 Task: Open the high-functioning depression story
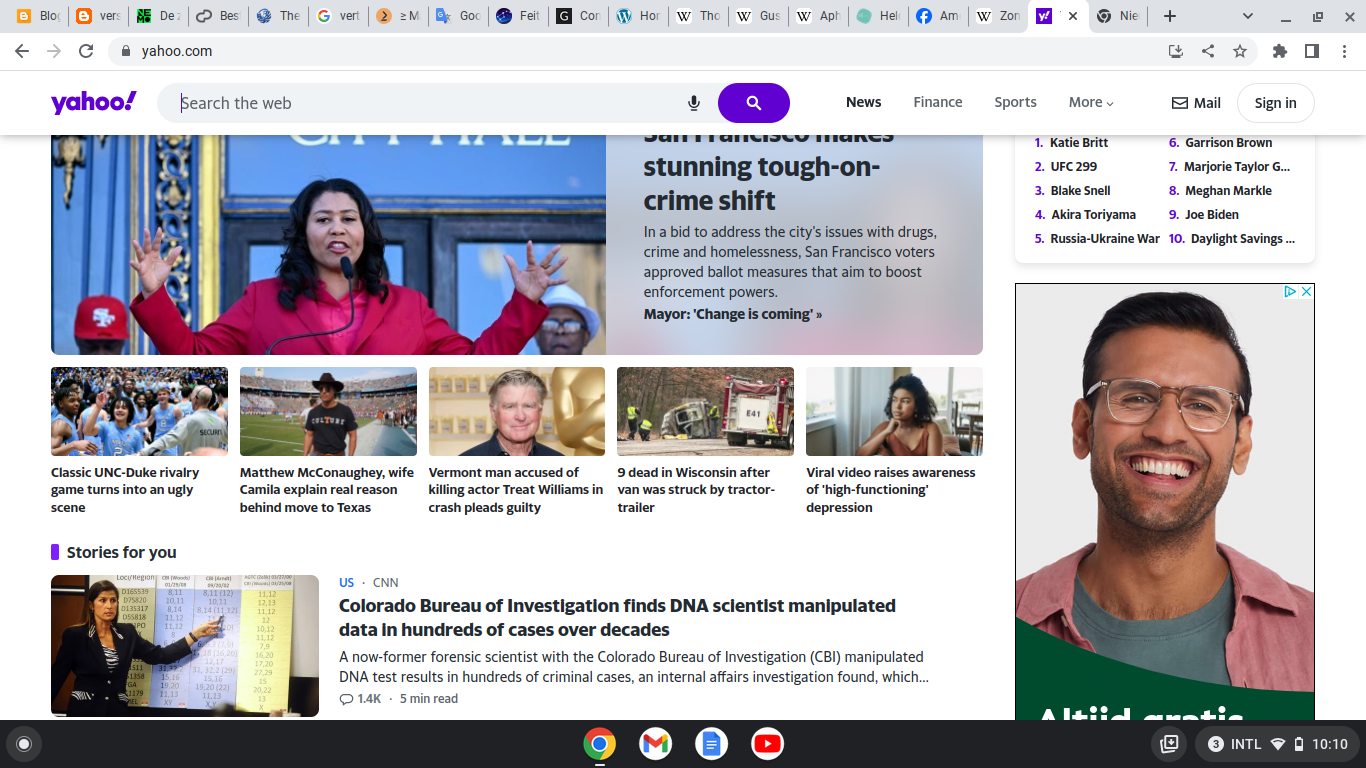click(x=891, y=490)
